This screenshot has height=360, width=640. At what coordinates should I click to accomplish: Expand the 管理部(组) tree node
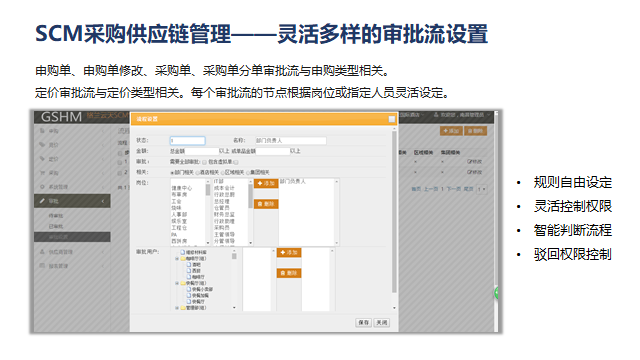tap(177, 308)
